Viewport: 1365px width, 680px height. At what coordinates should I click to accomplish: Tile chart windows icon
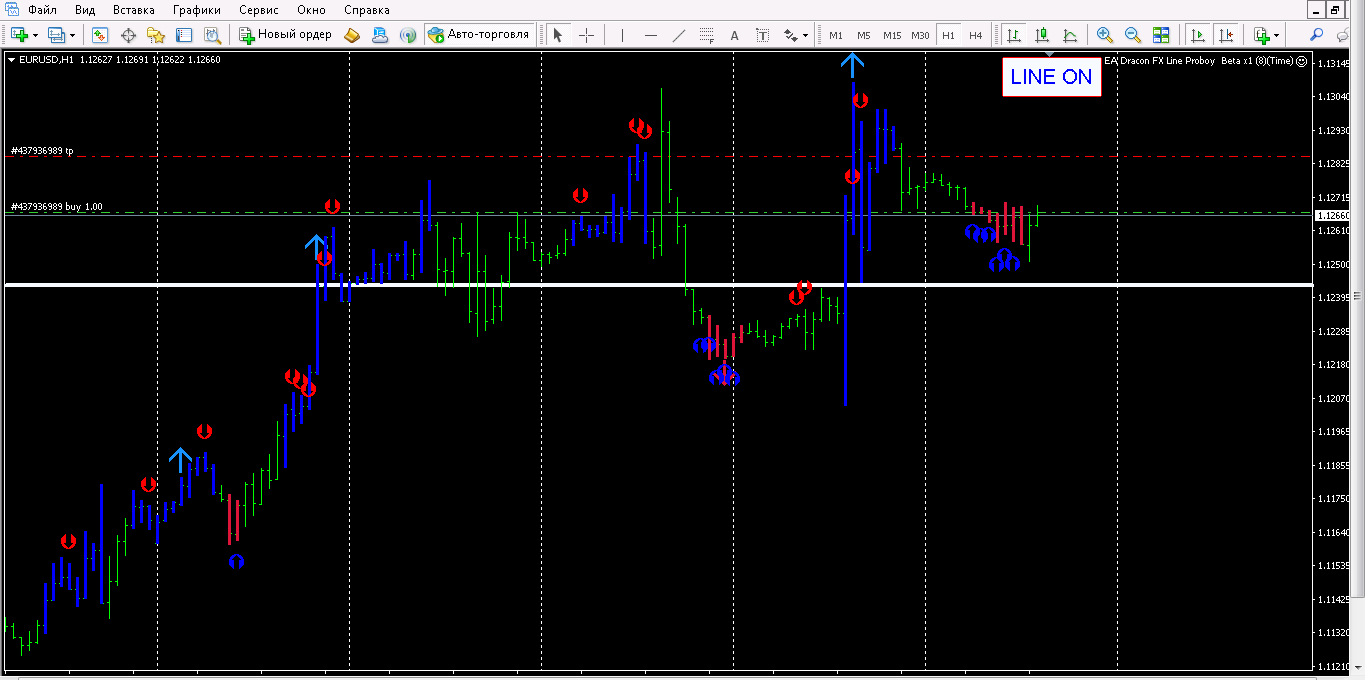pyautogui.click(x=1161, y=35)
